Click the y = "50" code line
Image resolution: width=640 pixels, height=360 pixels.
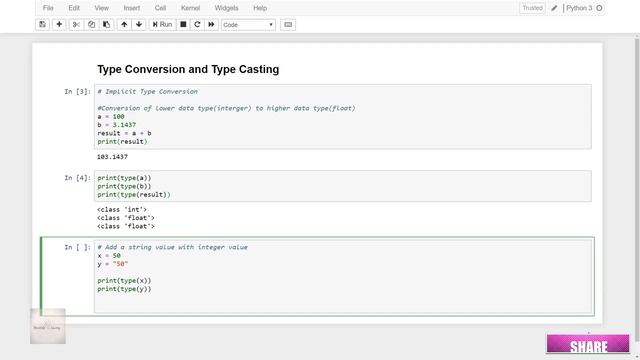113,264
